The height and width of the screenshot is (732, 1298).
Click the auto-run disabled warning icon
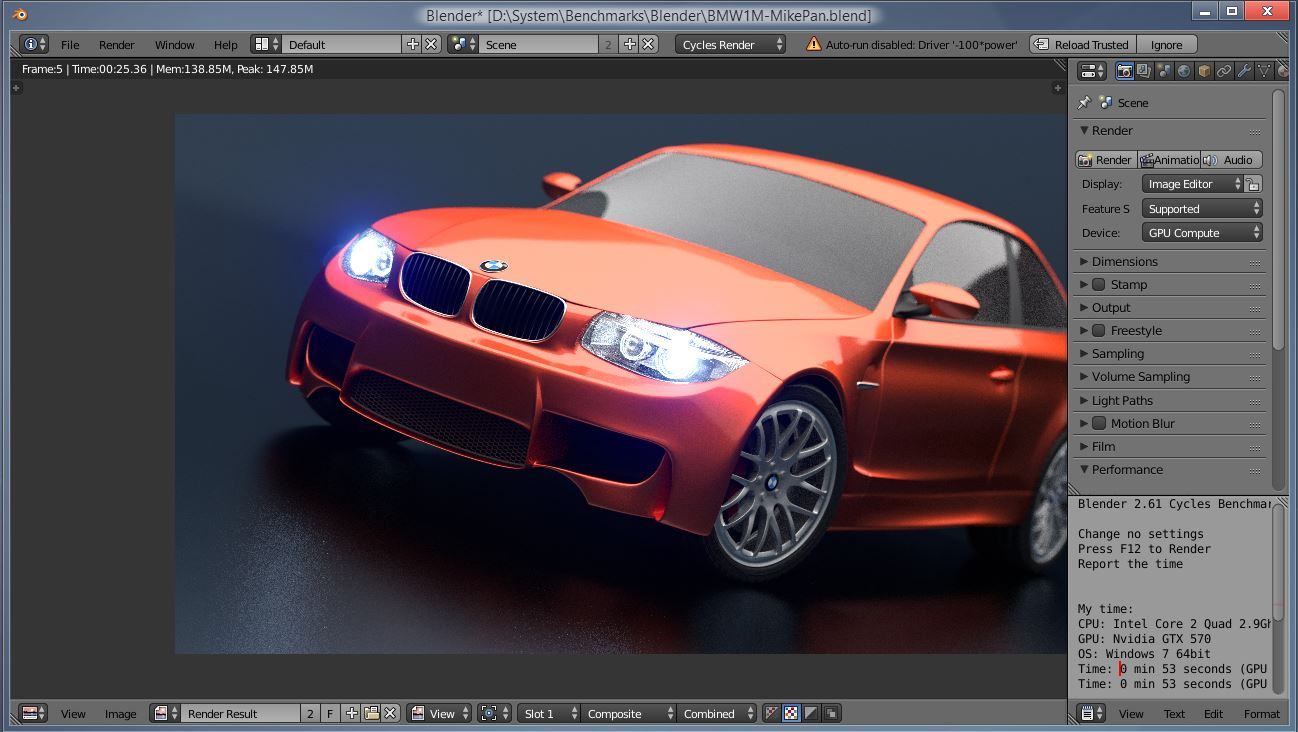point(813,44)
